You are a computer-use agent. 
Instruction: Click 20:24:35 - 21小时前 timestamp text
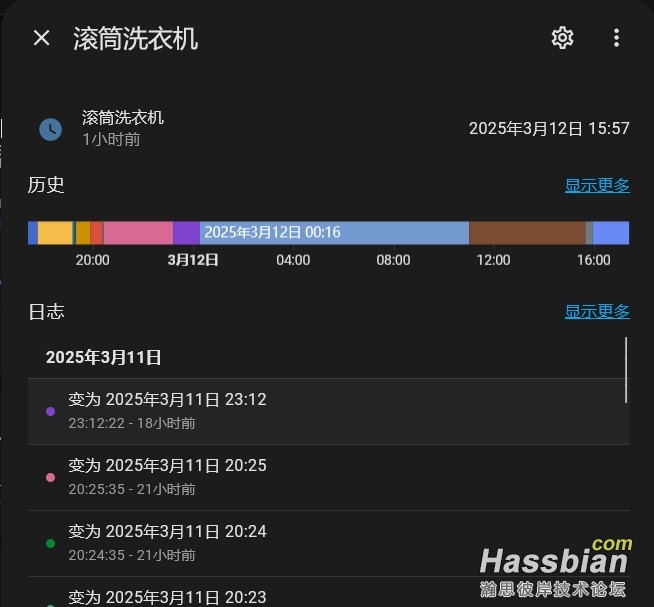tap(132, 555)
